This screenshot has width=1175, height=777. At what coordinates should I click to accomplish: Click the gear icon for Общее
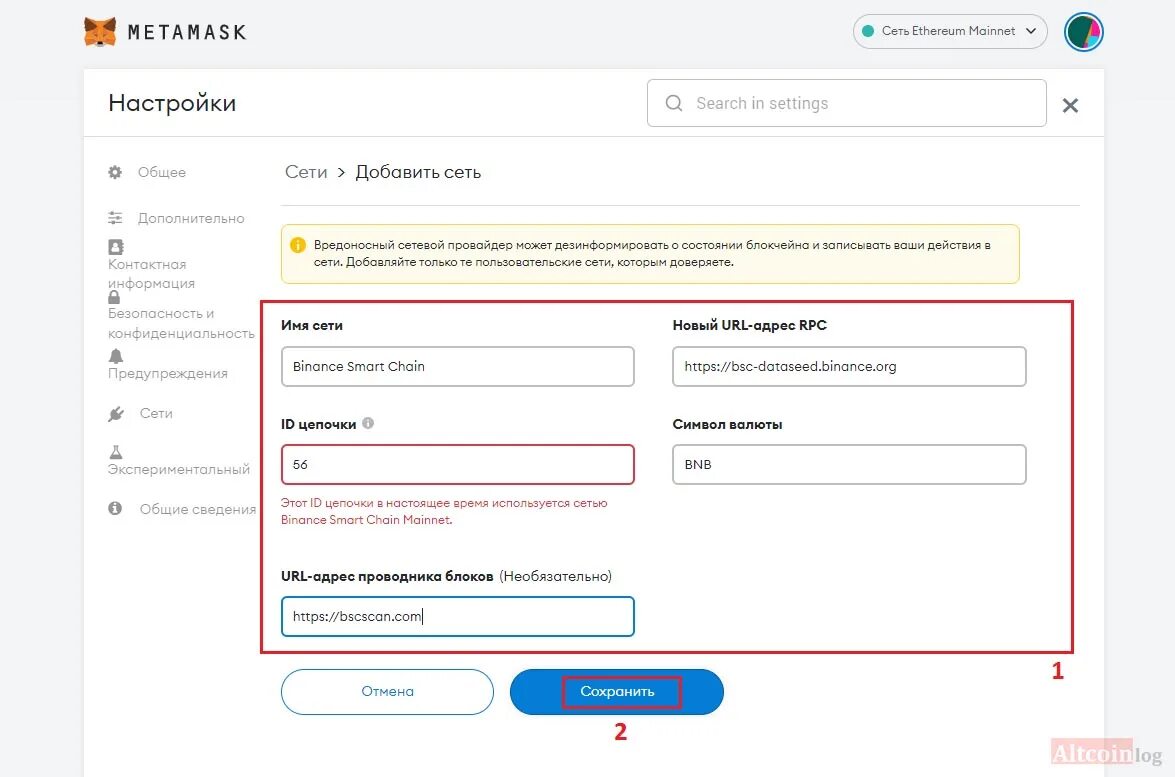[x=115, y=172]
